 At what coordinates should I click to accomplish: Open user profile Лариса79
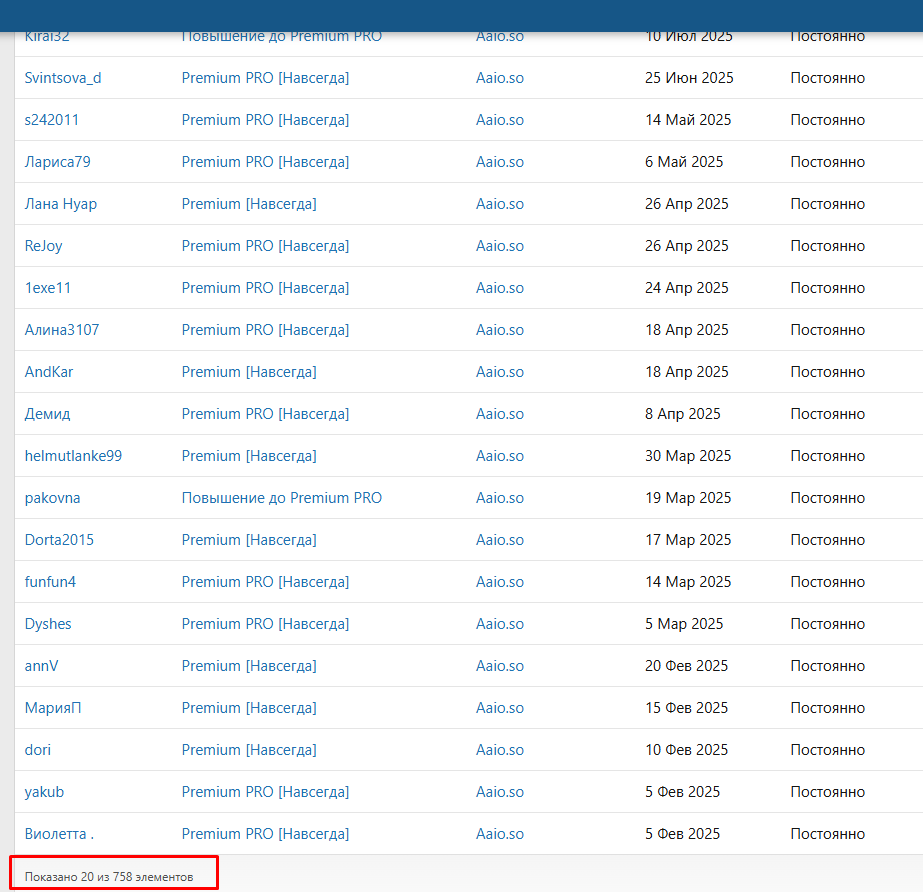[58, 161]
